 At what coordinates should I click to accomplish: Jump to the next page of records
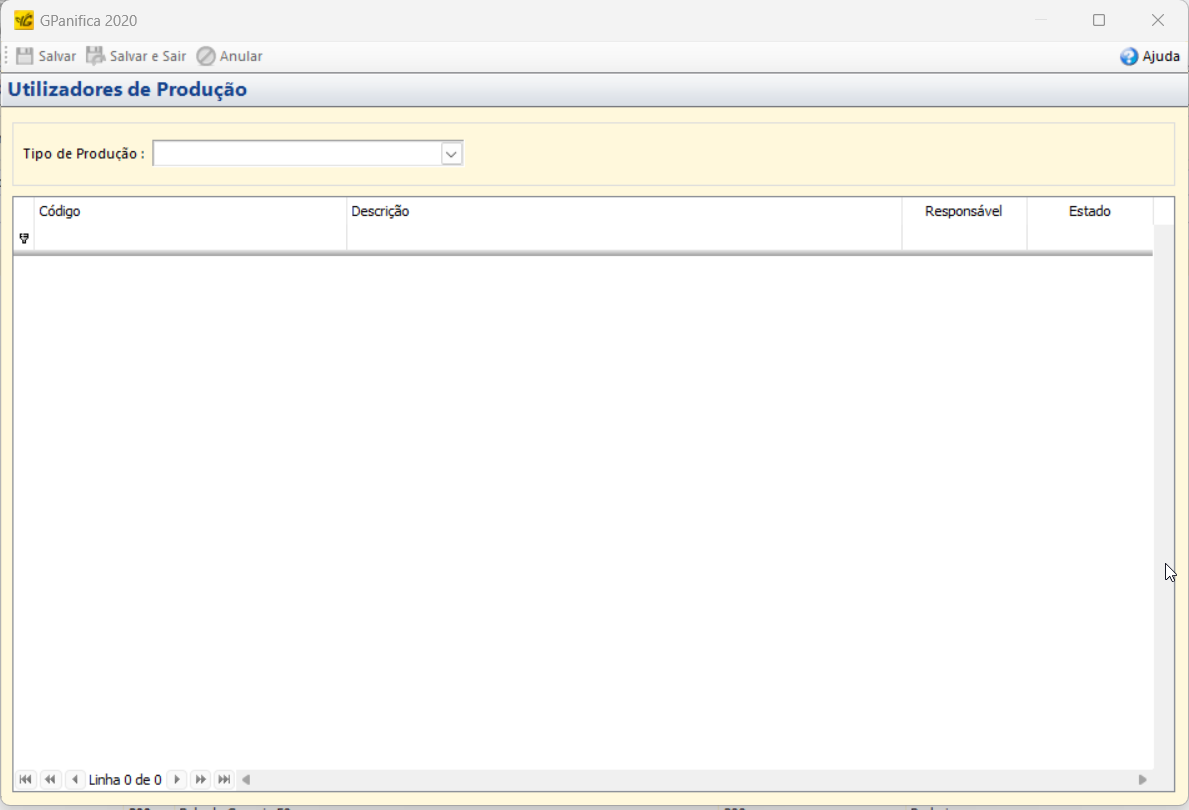[201, 779]
